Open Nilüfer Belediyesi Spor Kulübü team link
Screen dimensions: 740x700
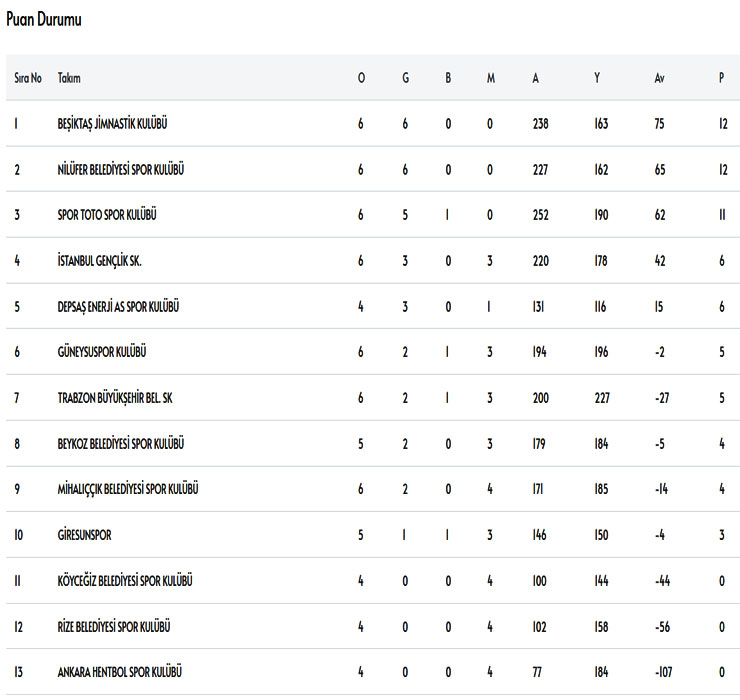coord(120,170)
